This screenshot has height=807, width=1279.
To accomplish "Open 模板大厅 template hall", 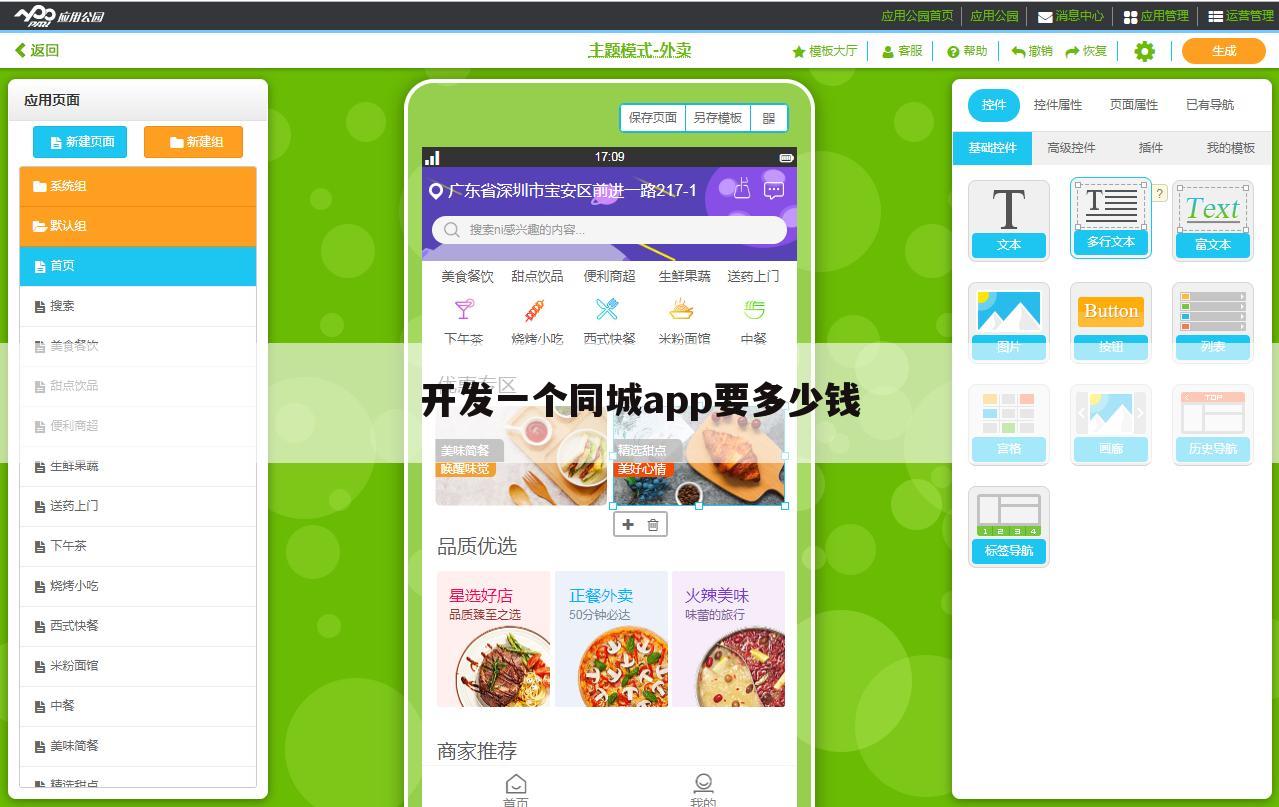I will coord(825,51).
